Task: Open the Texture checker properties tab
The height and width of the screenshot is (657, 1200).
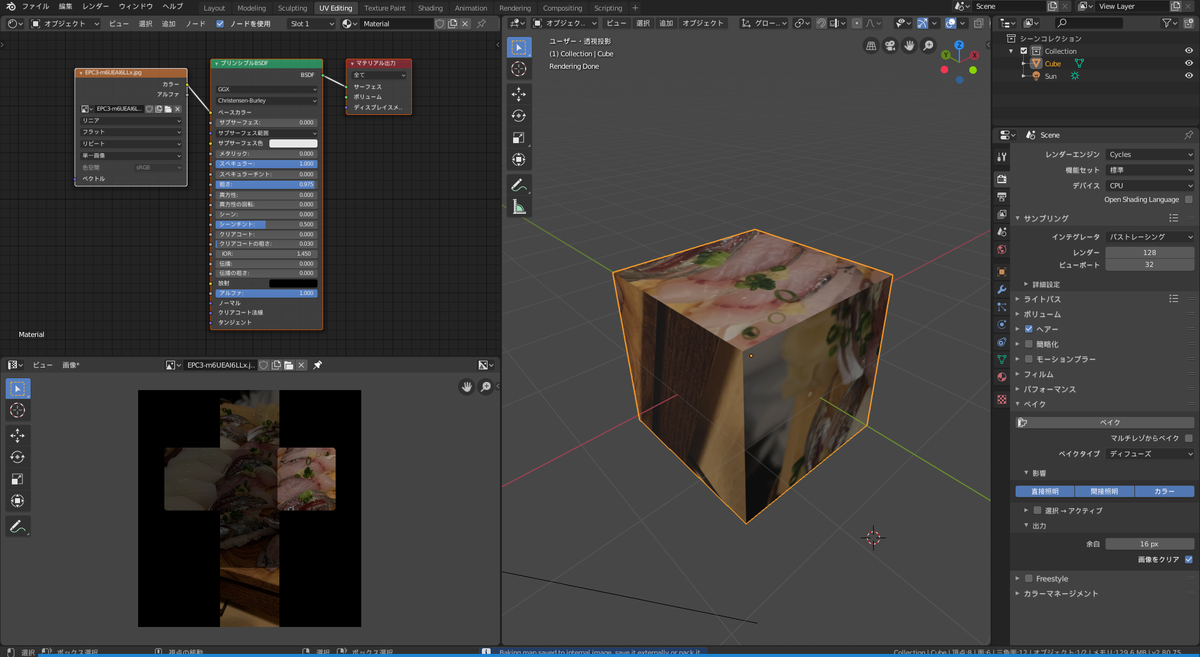Action: [x=1002, y=400]
